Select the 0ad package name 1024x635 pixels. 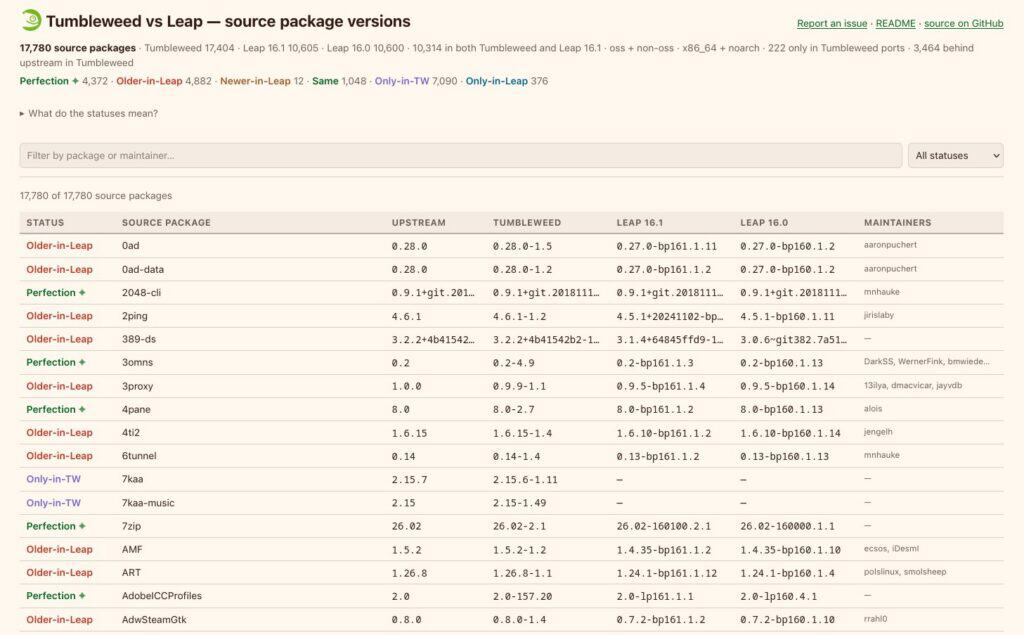pos(130,246)
